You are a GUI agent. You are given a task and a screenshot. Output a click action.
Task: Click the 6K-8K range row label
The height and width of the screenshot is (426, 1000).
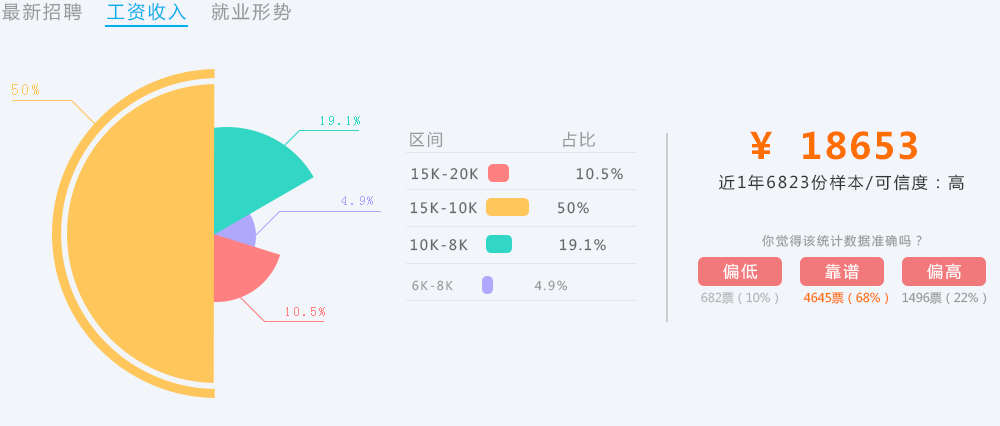432,286
